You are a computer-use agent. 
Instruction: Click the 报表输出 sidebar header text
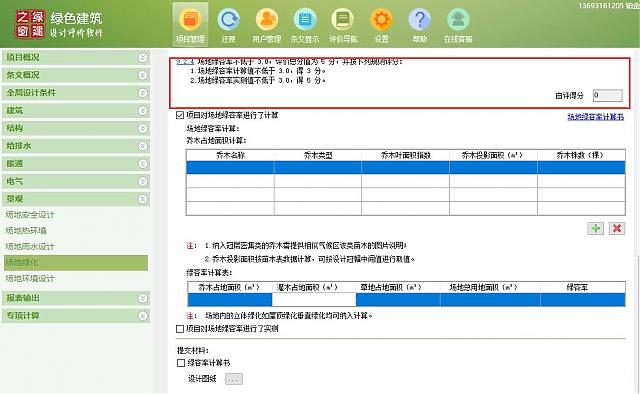[23, 298]
